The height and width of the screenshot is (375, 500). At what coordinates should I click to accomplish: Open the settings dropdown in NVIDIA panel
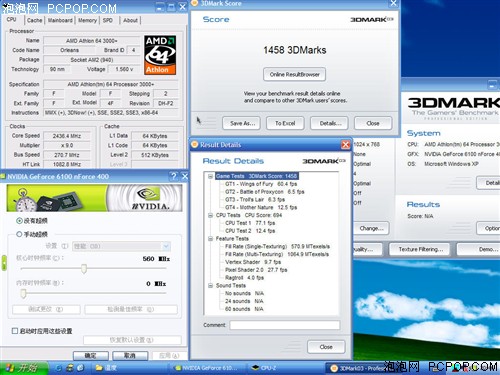(166, 246)
